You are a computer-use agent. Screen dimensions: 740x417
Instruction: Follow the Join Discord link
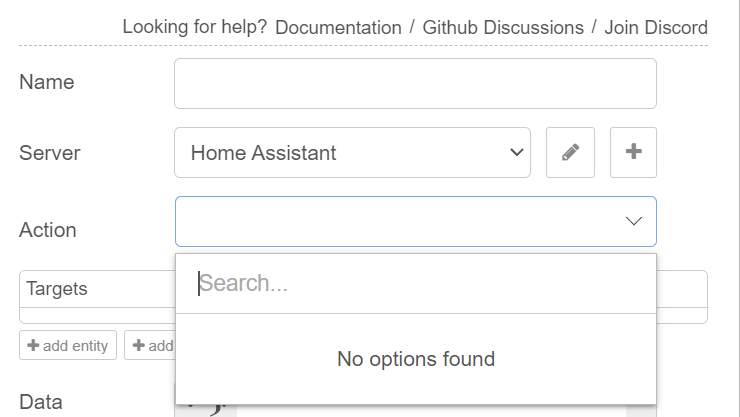(656, 27)
